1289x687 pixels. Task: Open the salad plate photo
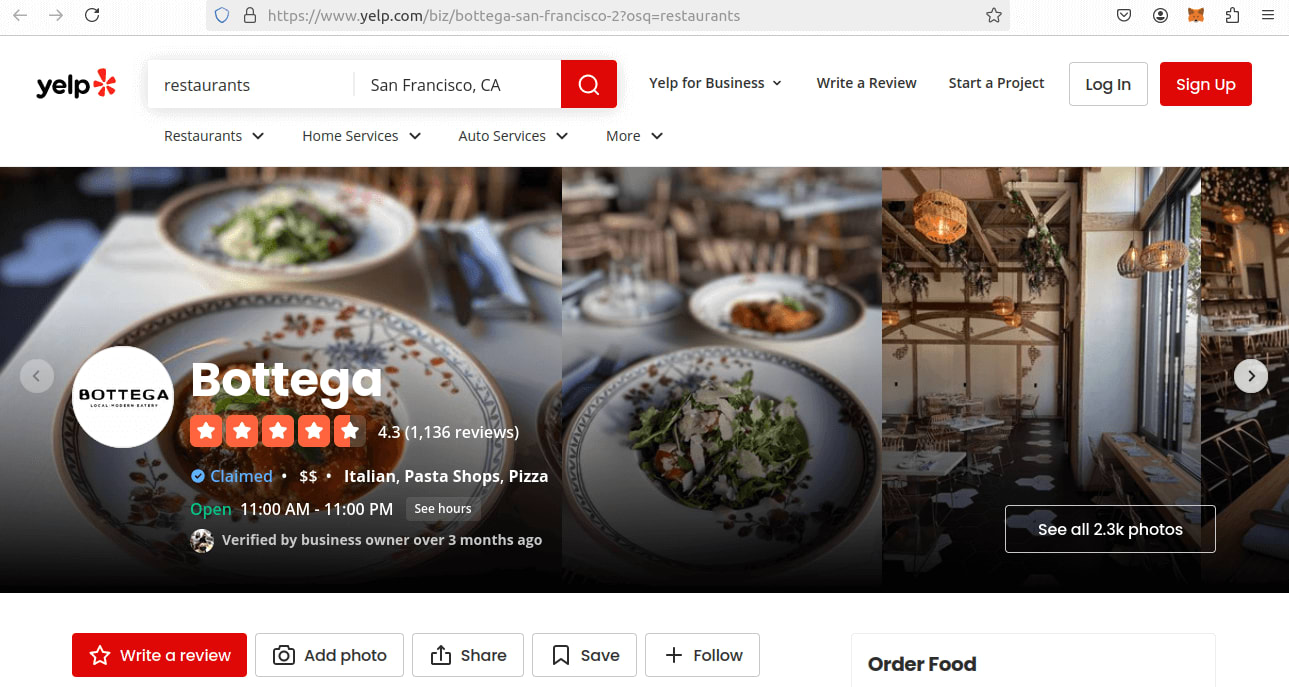click(722, 380)
